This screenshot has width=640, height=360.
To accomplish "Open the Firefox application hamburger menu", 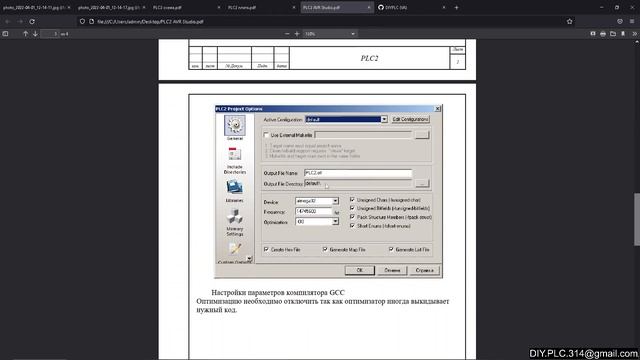I will coord(632,21).
